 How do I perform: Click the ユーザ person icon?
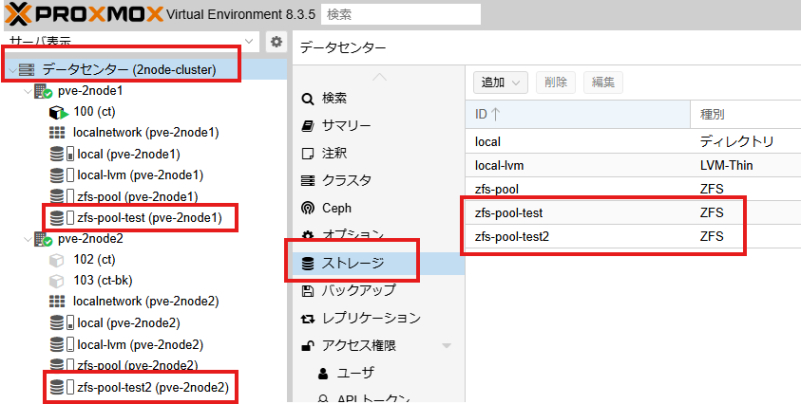(x=323, y=374)
